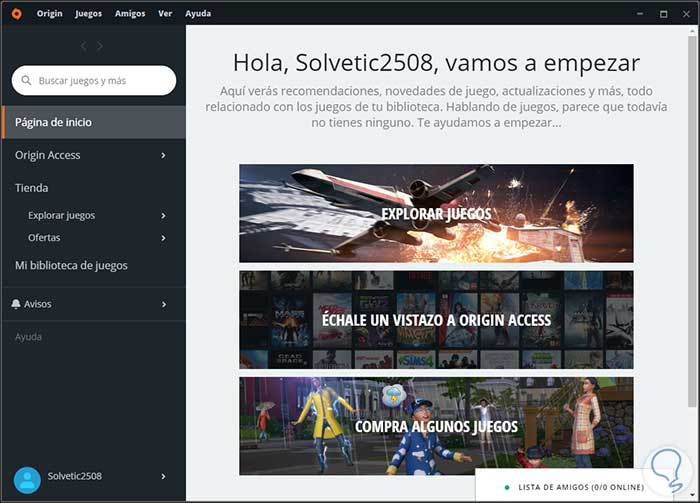Viewport: 700px width, 503px height.
Task: Click the Avisos bell icon
Action: coord(16,304)
